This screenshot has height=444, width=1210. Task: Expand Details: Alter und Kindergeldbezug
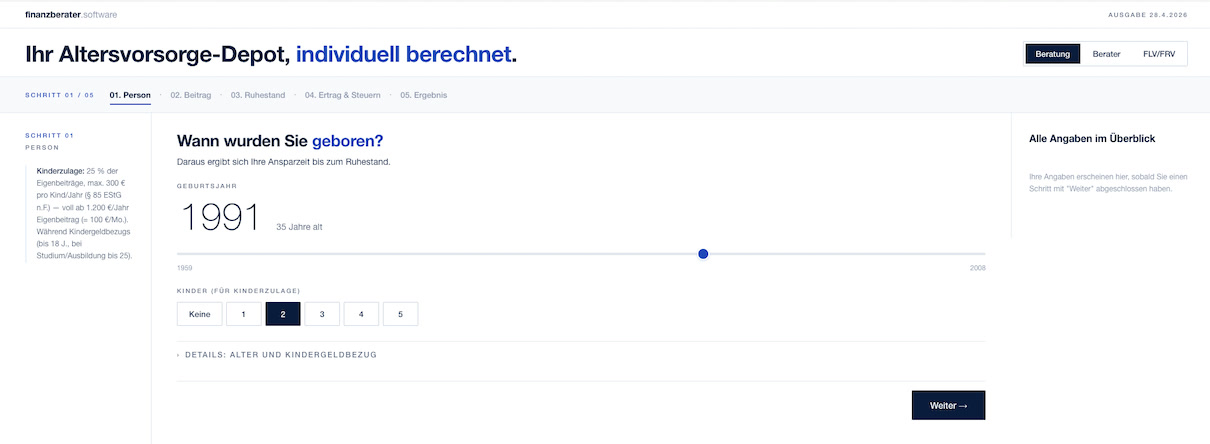[x=277, y=355]
